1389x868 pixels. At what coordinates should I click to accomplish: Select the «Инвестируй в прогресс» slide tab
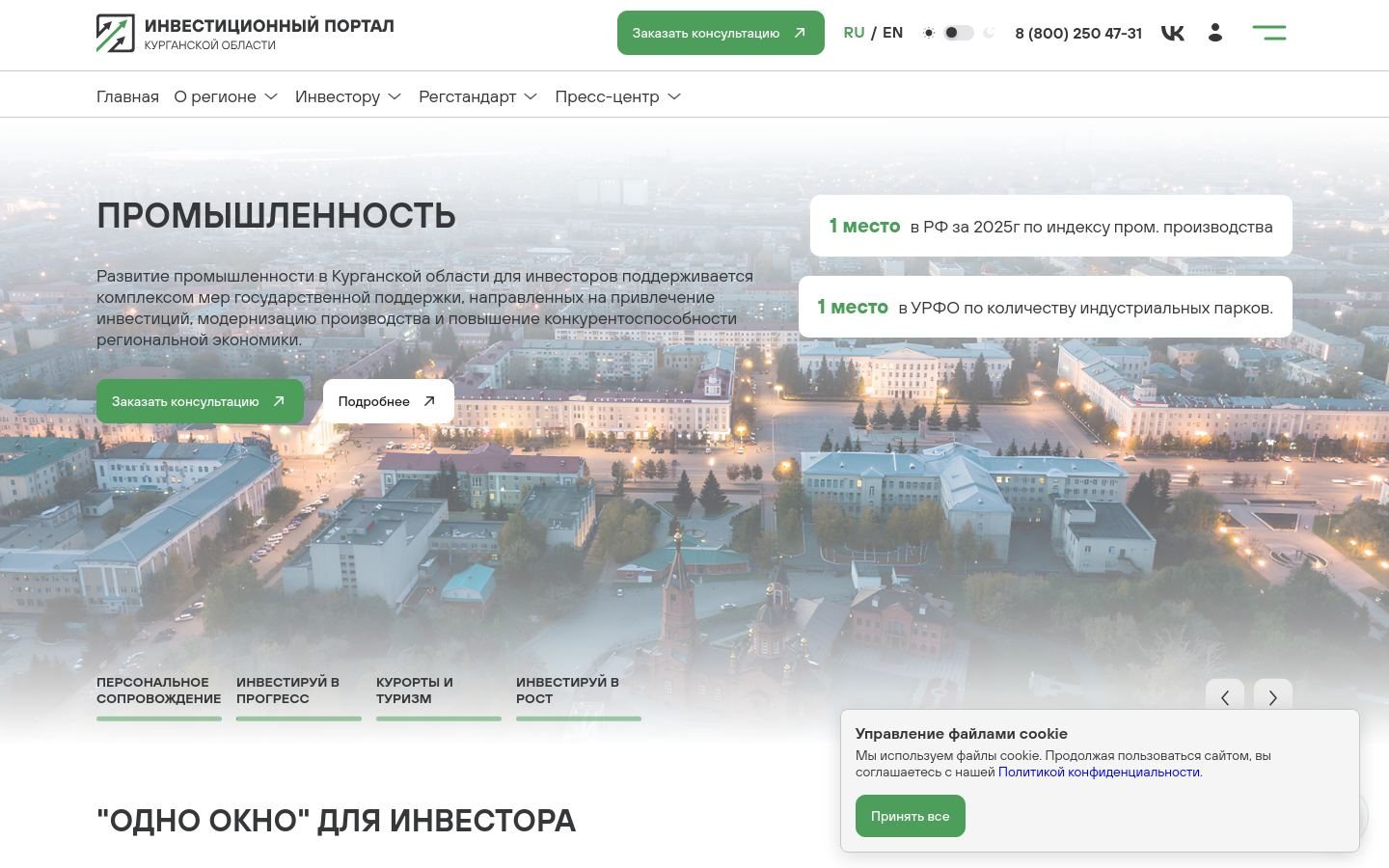click(x=299, y=697)
